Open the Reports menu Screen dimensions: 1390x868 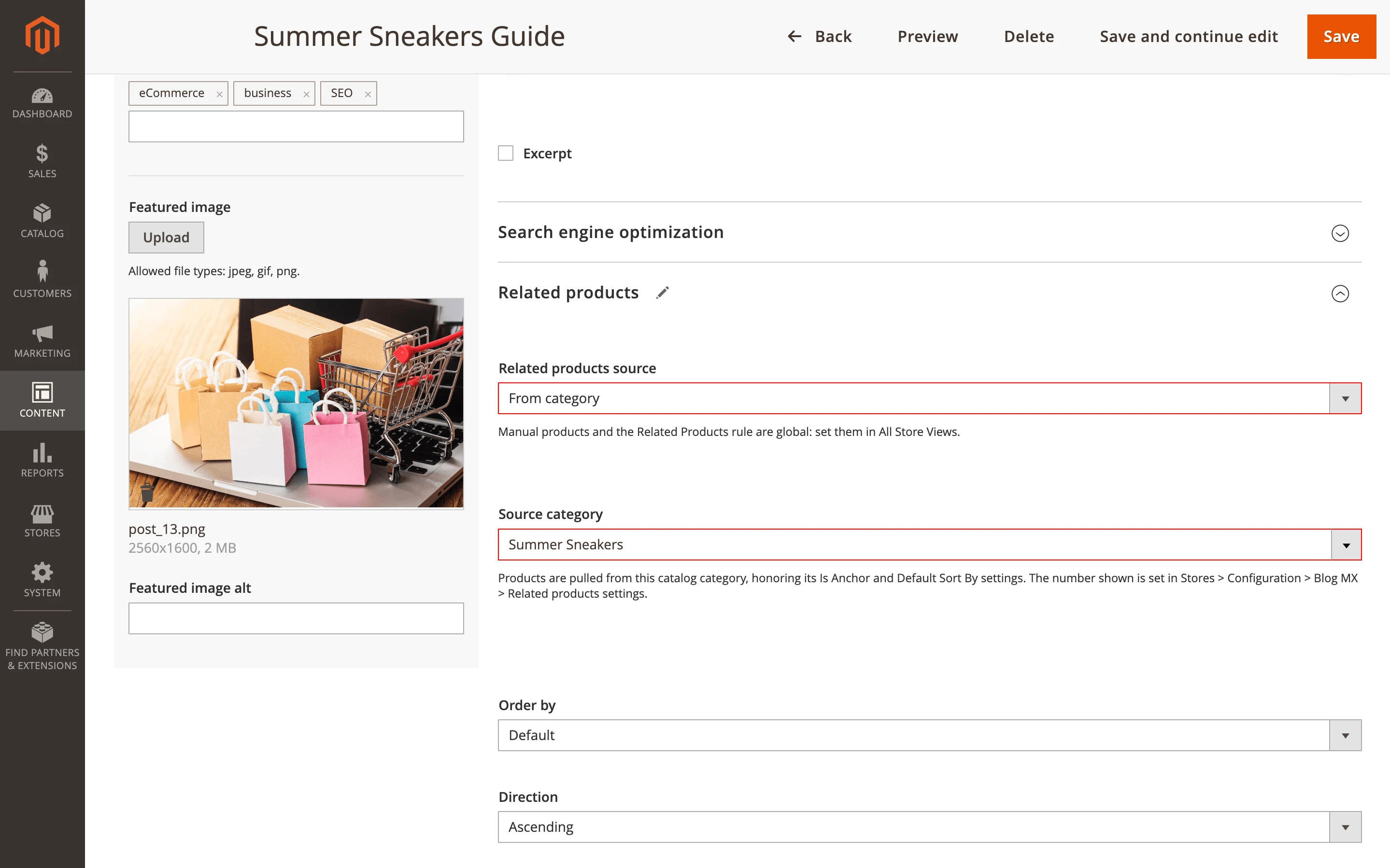click(42, 461)
